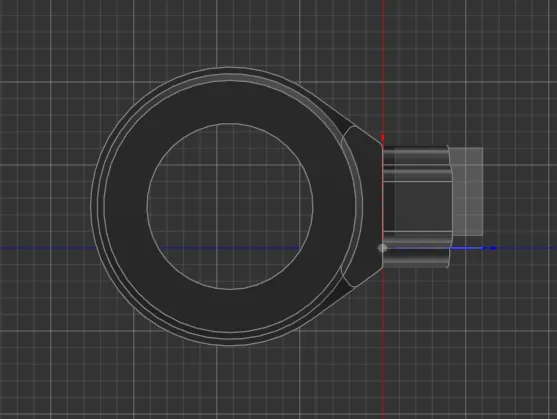Viewport: 557px width, 419px height.
Task: Select the tapered bracket joining ring and cylinder
Action: (x=368, y=206)
